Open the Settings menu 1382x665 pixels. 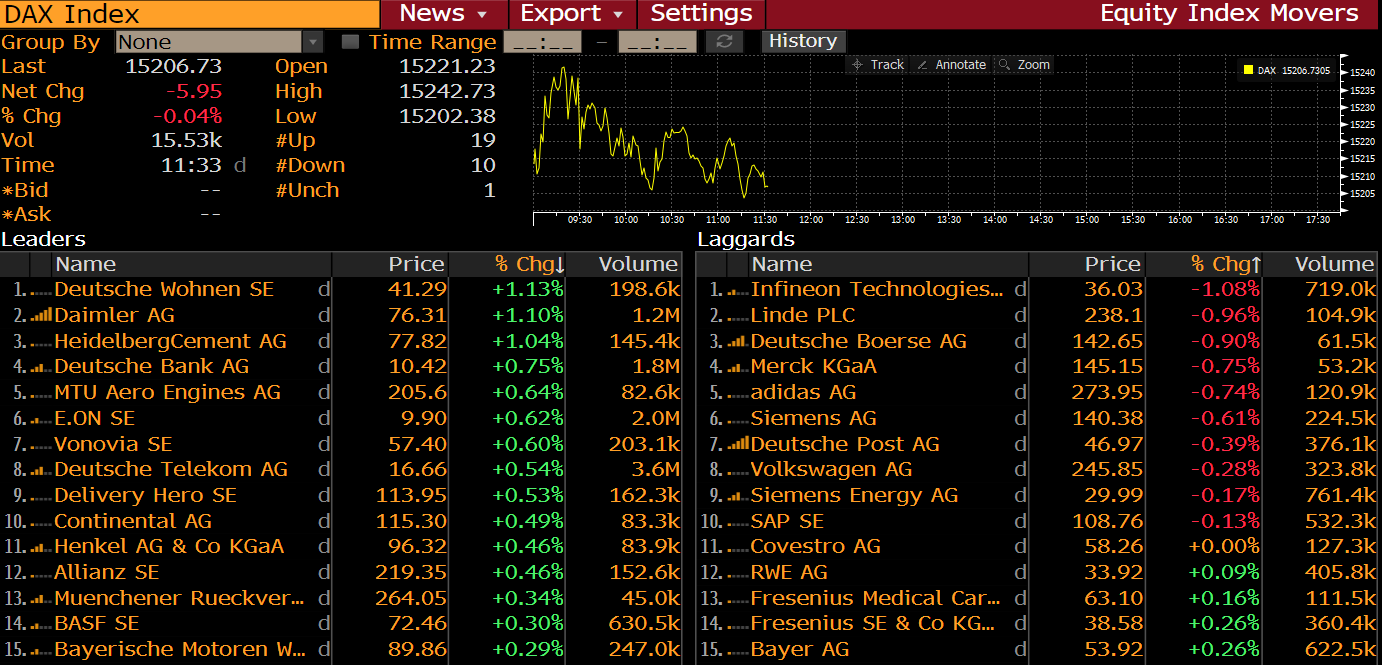pyautogui.click(x=701, y=14)
